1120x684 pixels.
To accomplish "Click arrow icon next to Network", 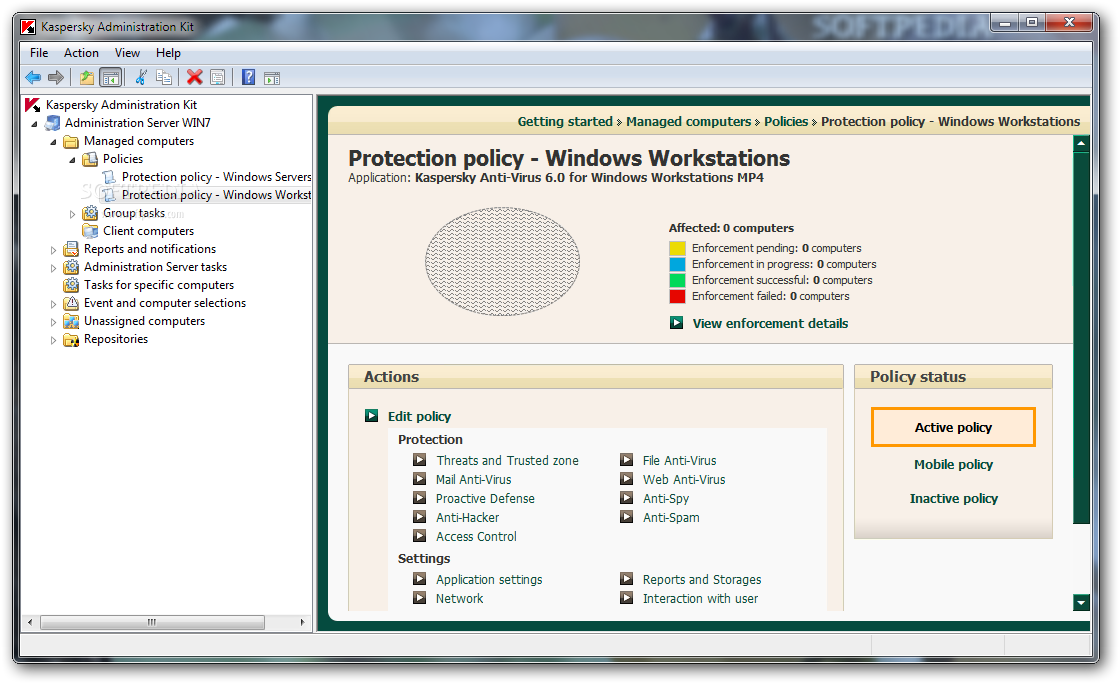I will [420, 598].
